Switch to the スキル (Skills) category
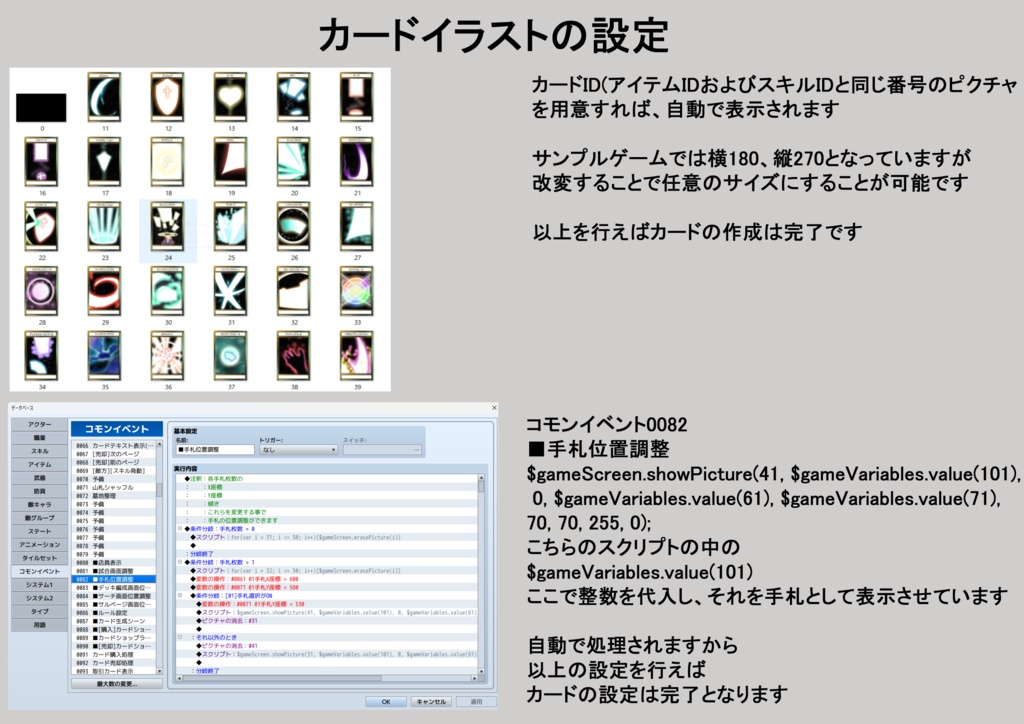The width and height of the screenshot is (1024, 724). (x=42, y=450)
